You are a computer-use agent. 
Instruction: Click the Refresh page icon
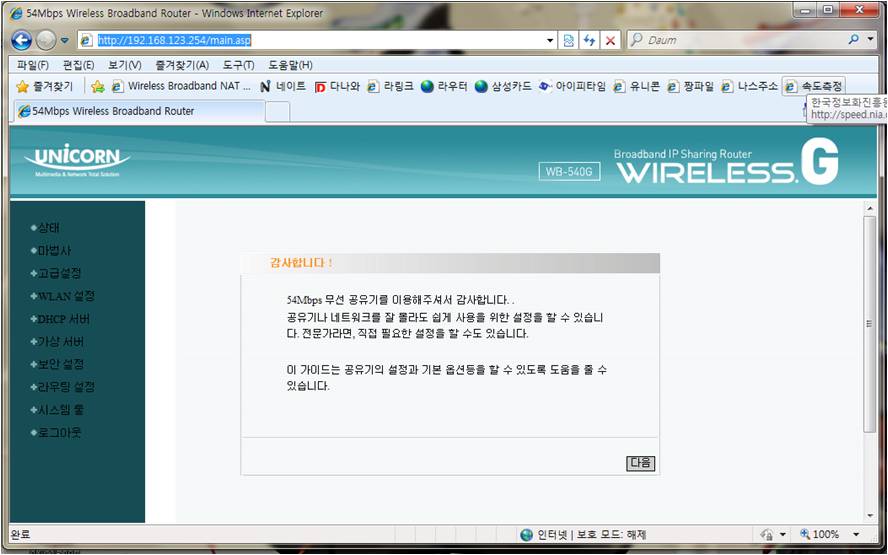(x=590, y=41)
